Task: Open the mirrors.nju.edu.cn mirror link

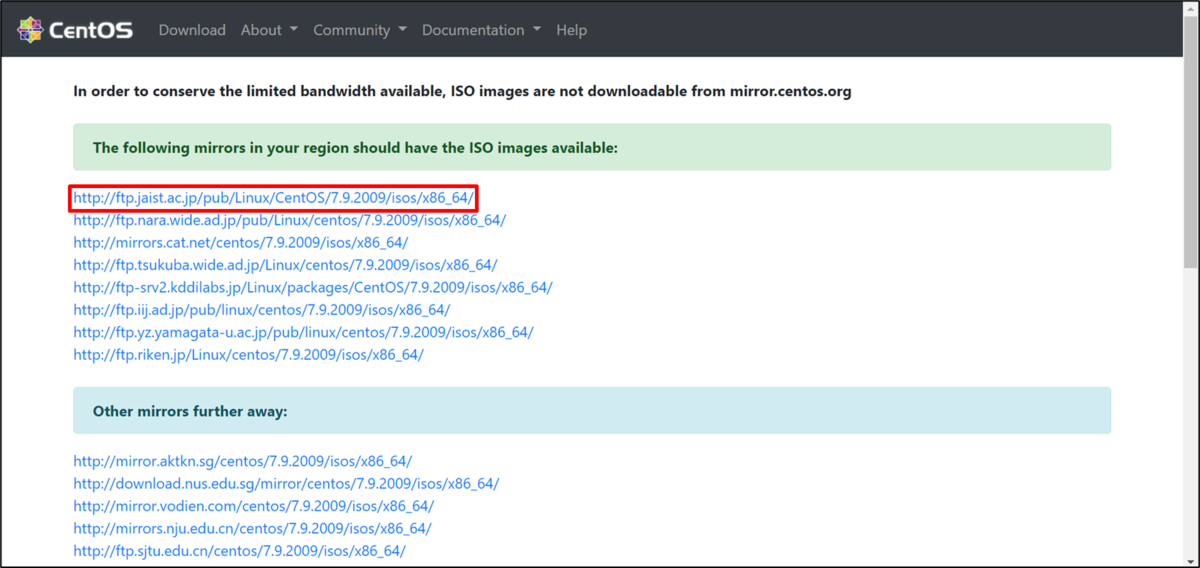Action: click(x=253, y=528)
